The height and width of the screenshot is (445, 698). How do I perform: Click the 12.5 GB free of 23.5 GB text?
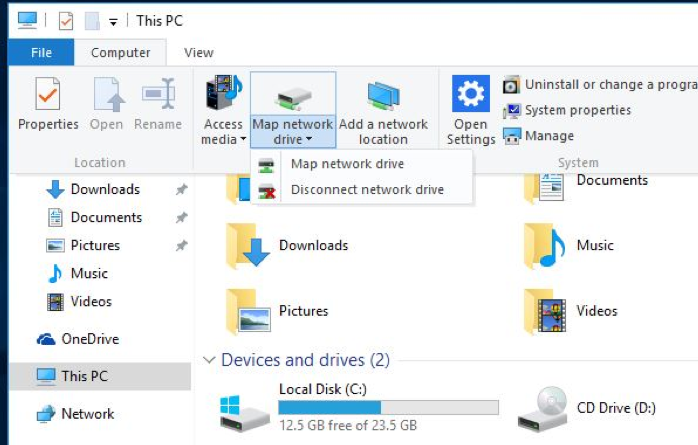click(x=348, y=425)
